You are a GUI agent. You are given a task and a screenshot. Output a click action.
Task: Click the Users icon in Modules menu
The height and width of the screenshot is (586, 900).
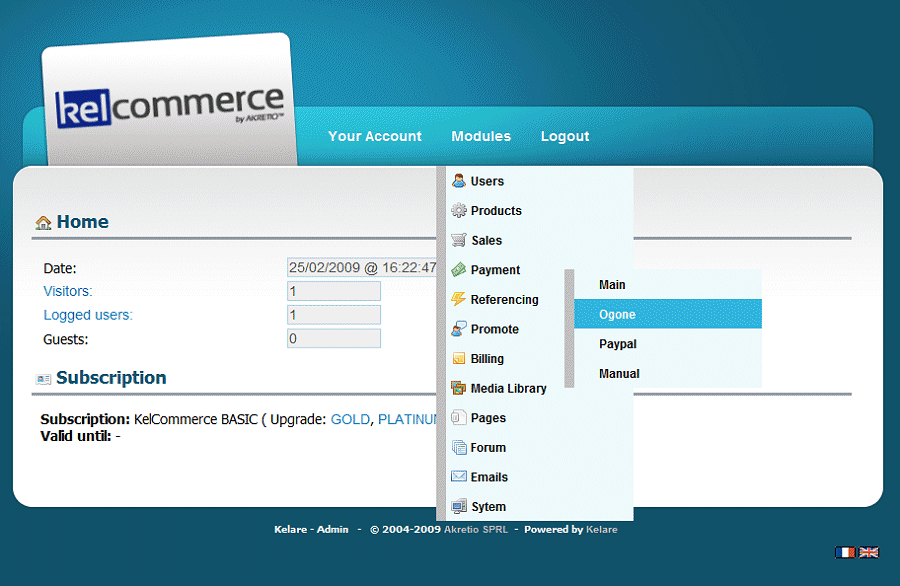click(459, 181)
